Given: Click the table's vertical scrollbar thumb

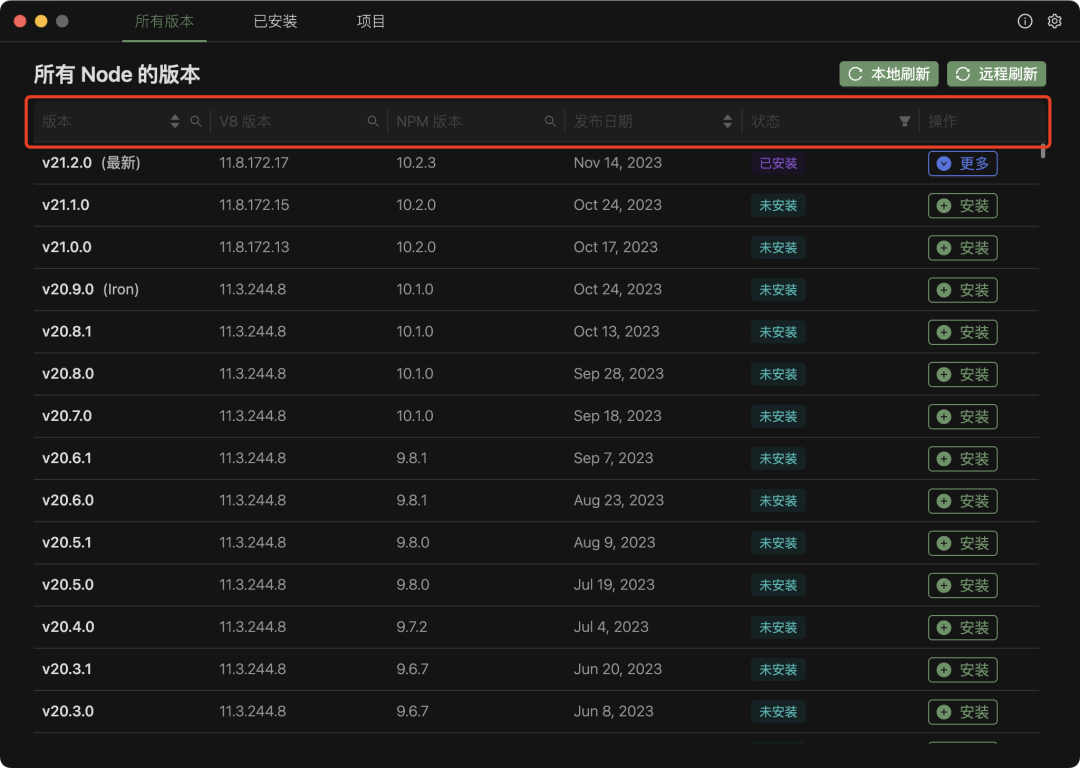Looking at the screenshot, I should coord(1043,152).
